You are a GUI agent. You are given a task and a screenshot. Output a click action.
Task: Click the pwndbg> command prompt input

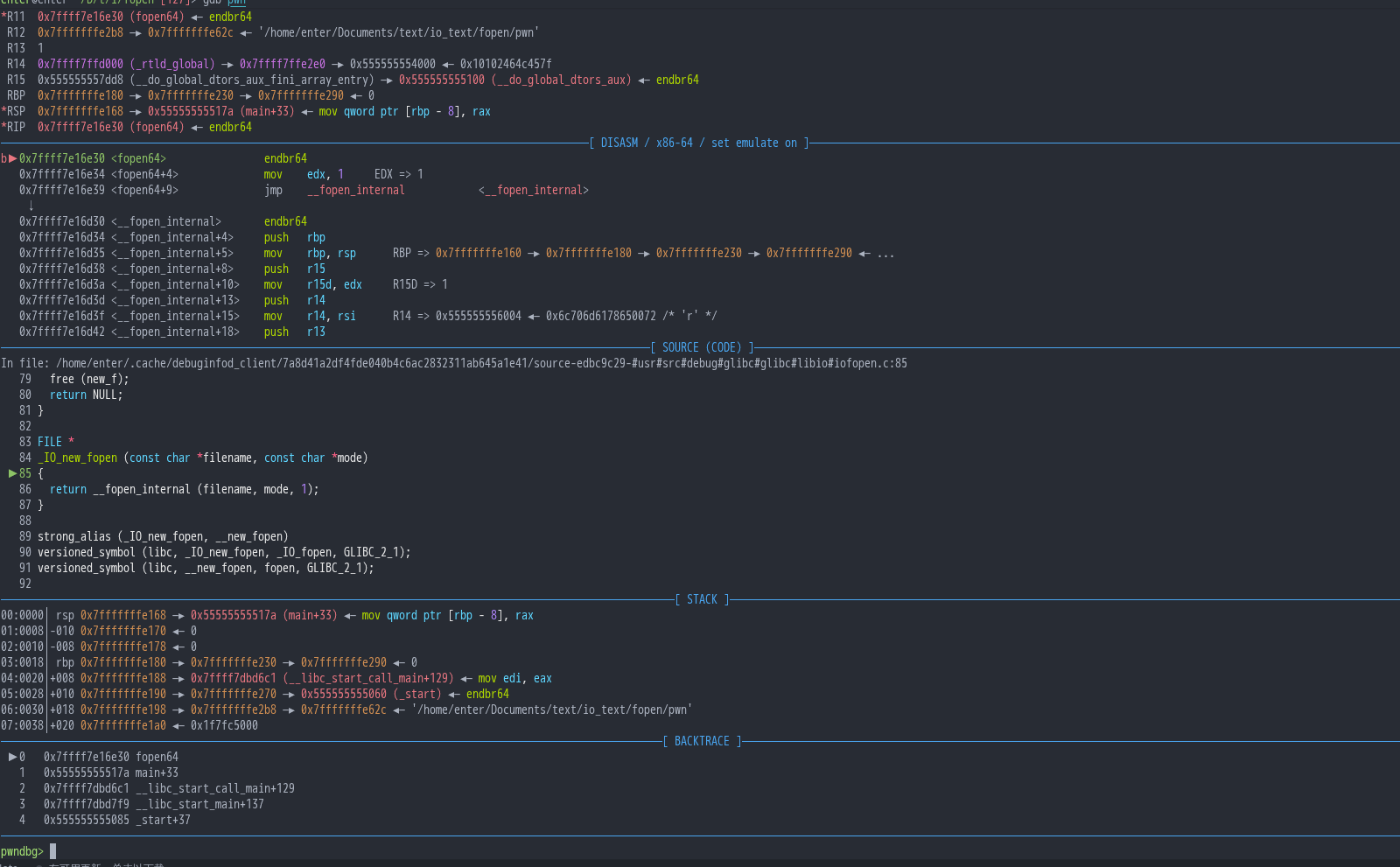pos(52,851)
